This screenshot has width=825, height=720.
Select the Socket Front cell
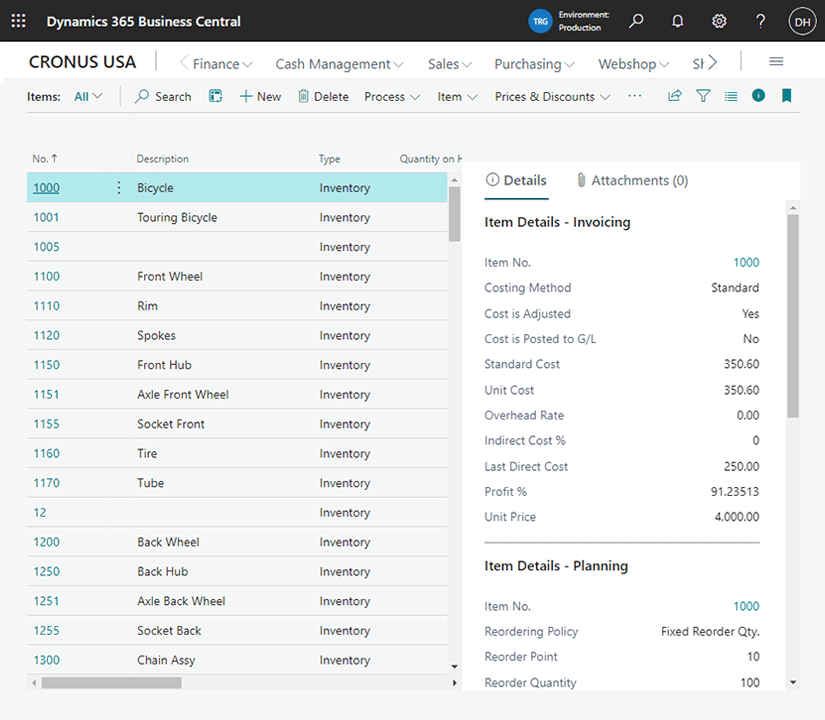click(x=171, y=424)
